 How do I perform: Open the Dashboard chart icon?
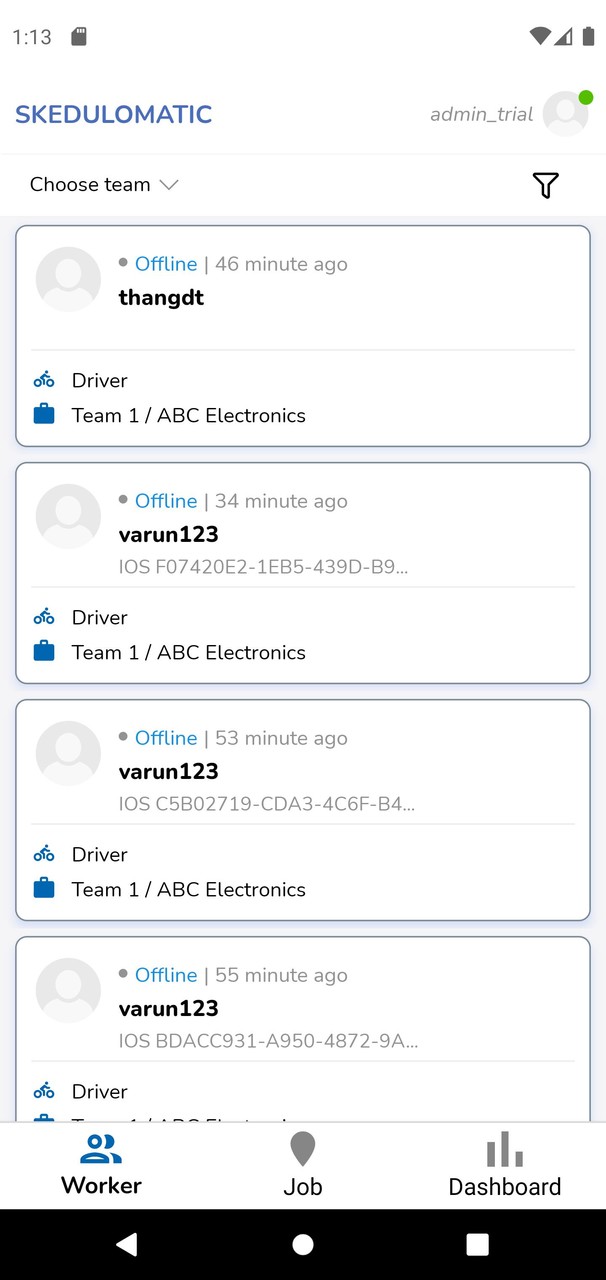[x=504, y=1148]
